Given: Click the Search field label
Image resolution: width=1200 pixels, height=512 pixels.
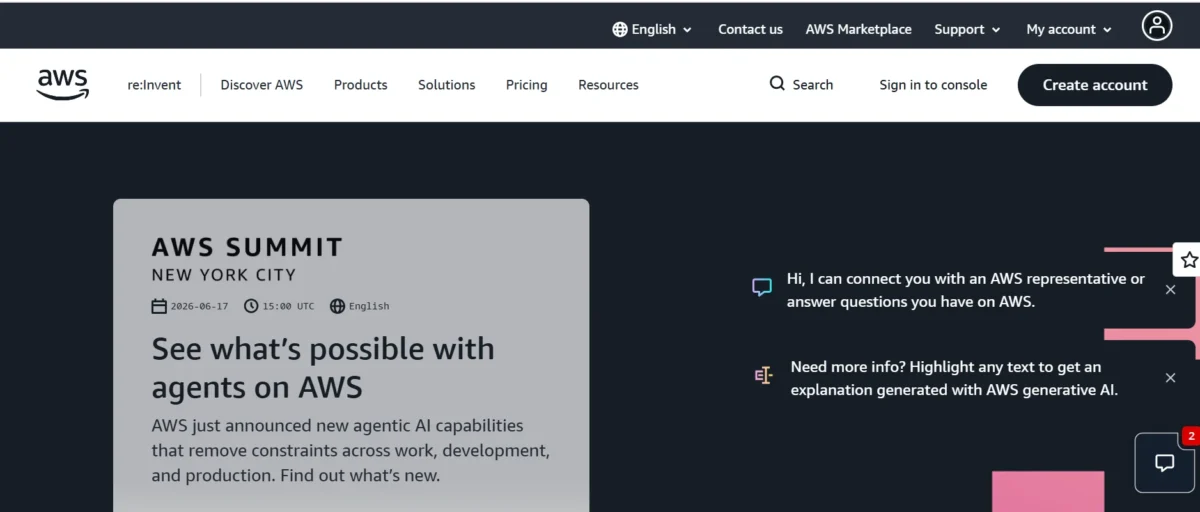Looking at the screenshot, I should point(813,85).
